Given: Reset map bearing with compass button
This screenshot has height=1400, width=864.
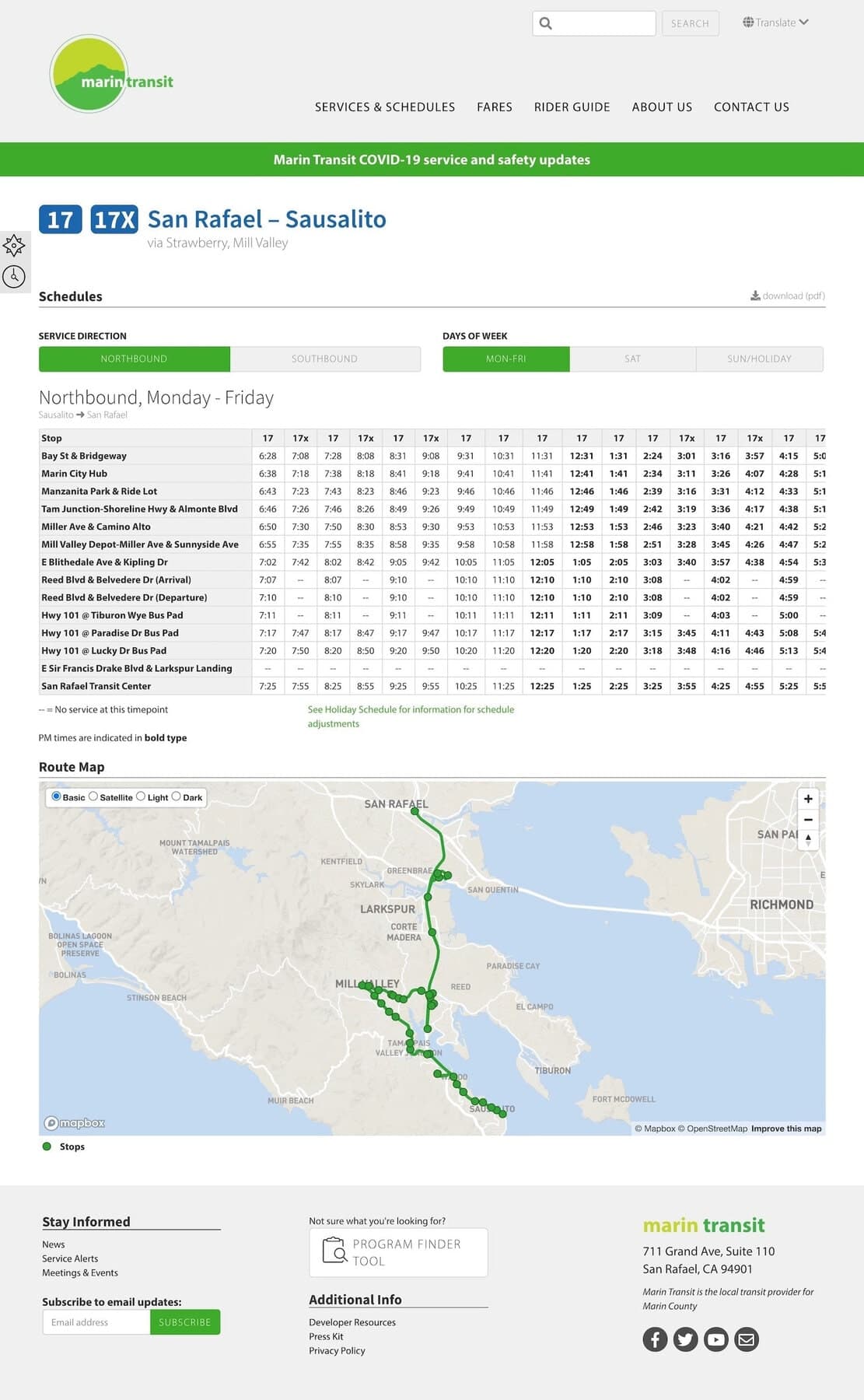Looking at the screenshot, I should (x=808, y=839).
